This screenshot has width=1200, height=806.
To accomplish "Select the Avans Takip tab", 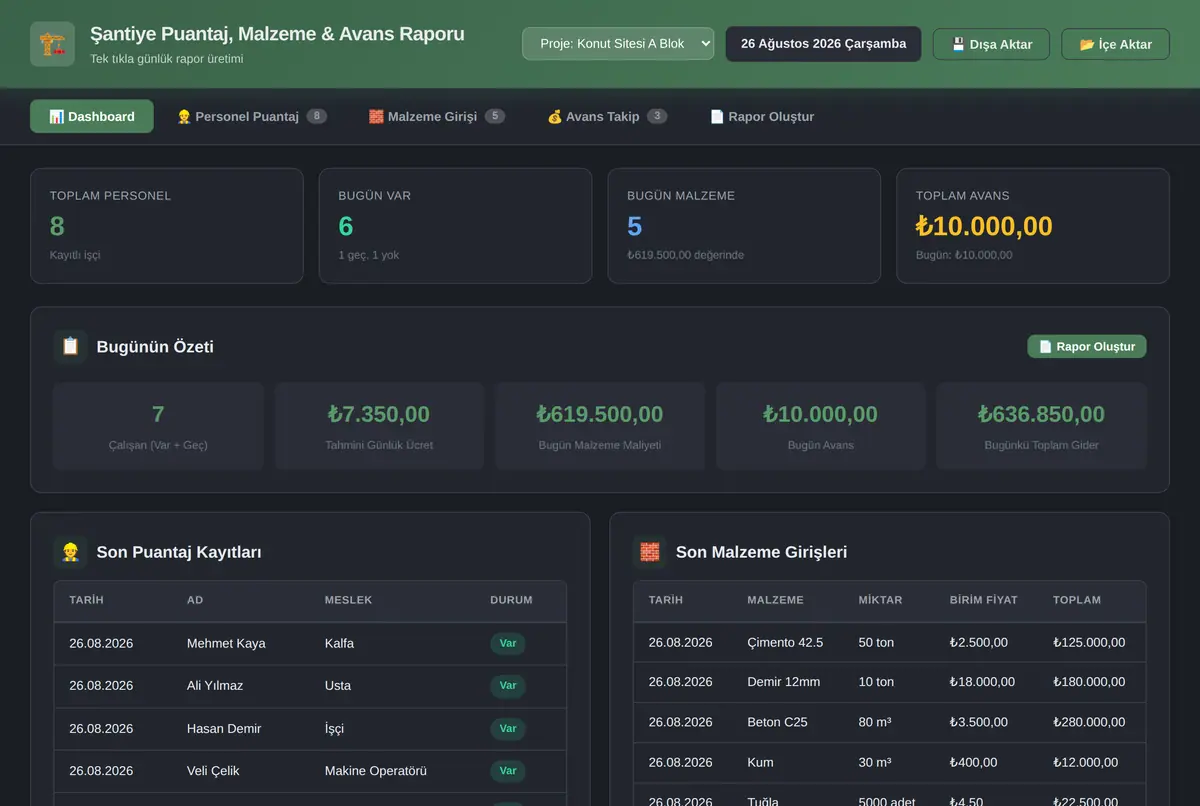I will tap(607, 116).
